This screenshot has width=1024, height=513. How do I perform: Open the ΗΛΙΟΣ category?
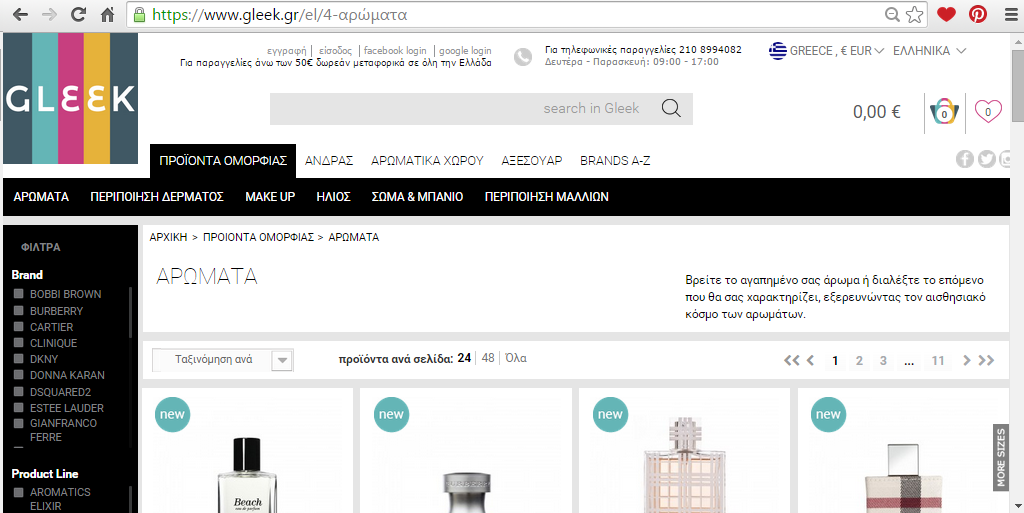click(x=333, y=196)
